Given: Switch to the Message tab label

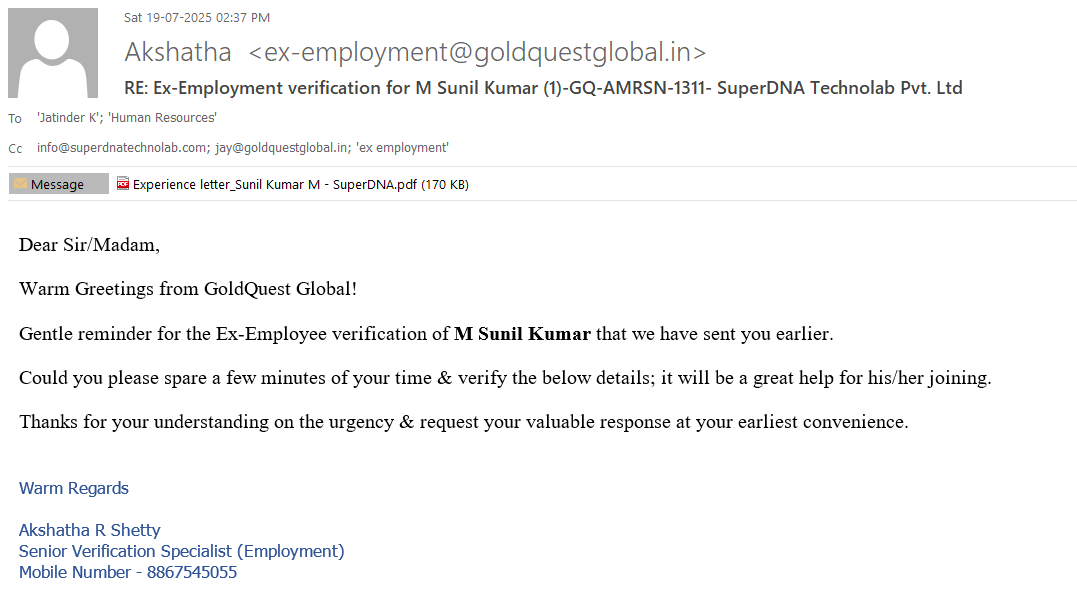Looking at the screenshot, I should pos(57,184).
